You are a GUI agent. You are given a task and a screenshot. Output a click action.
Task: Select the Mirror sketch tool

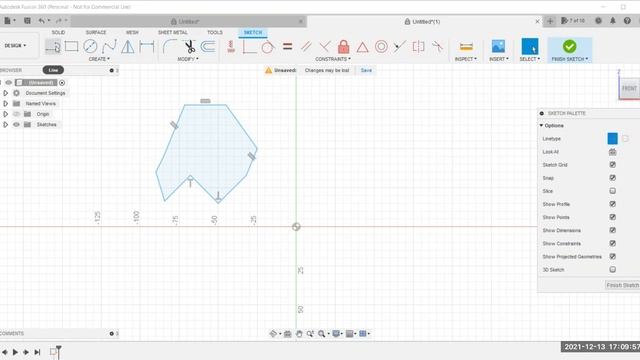(x=128, y=47)
